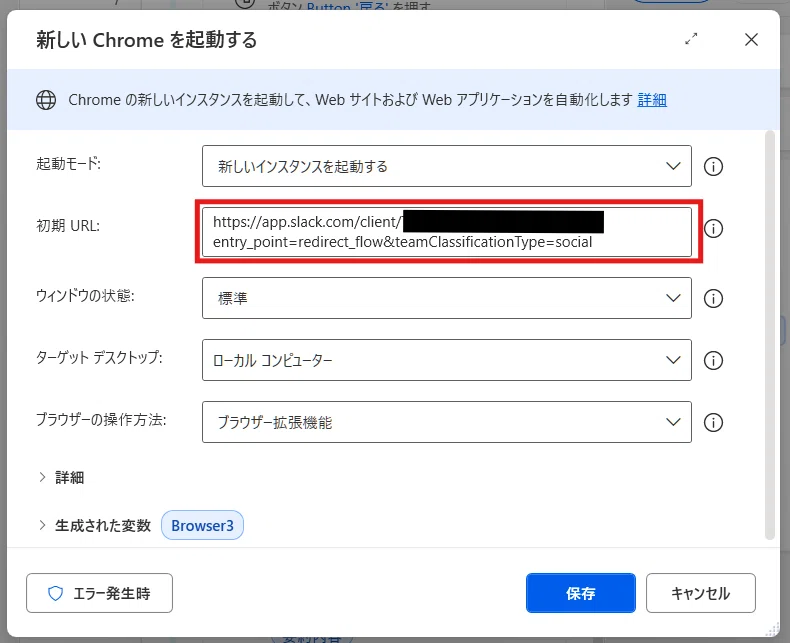This screenshot has width=790, height=643.
Task: Open the 起動モード dropdown
Action: [446, 166]
